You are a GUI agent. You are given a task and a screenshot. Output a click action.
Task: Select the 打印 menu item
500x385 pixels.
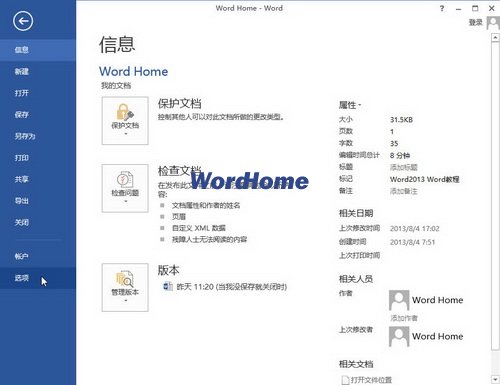[38, 158]
